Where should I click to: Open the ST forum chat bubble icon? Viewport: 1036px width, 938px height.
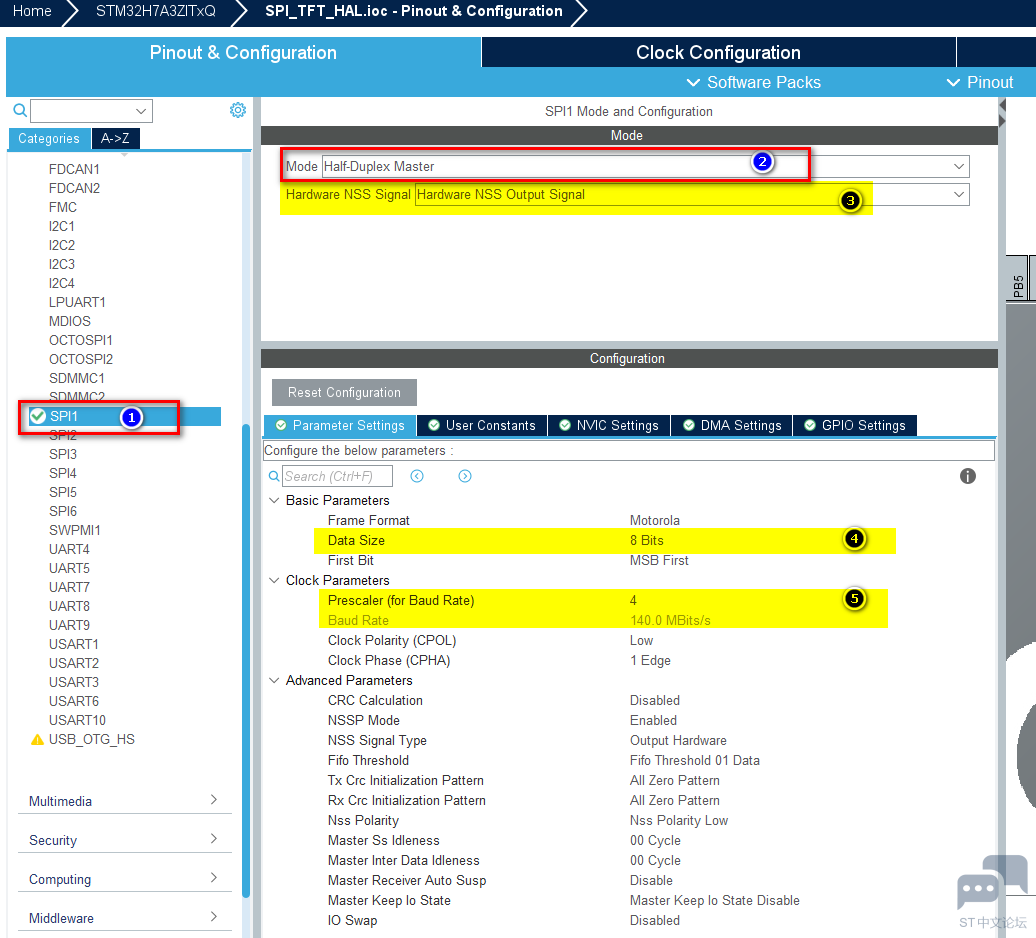(x=992, y=883)
